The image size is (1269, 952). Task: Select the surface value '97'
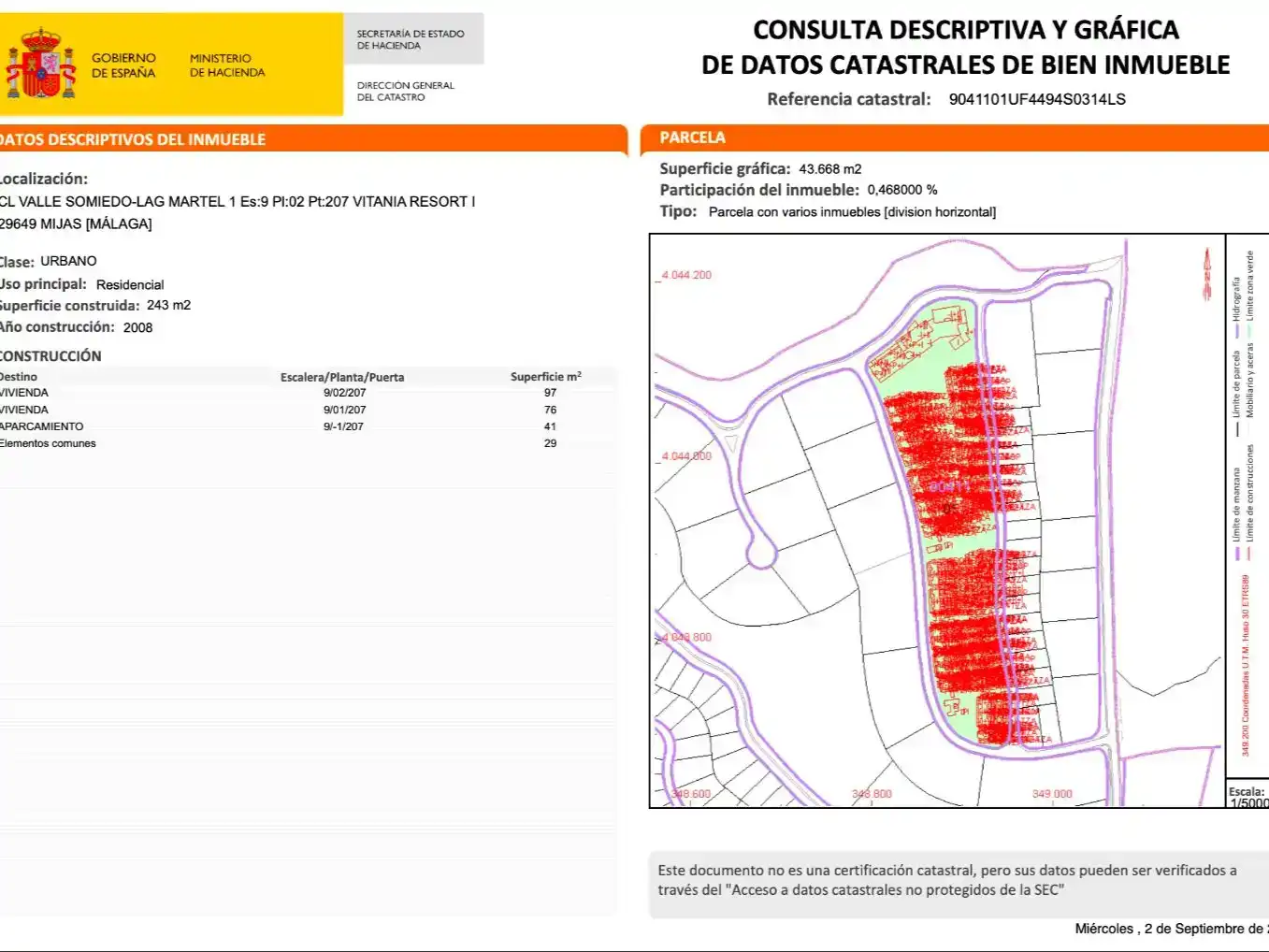click(550, 393)
